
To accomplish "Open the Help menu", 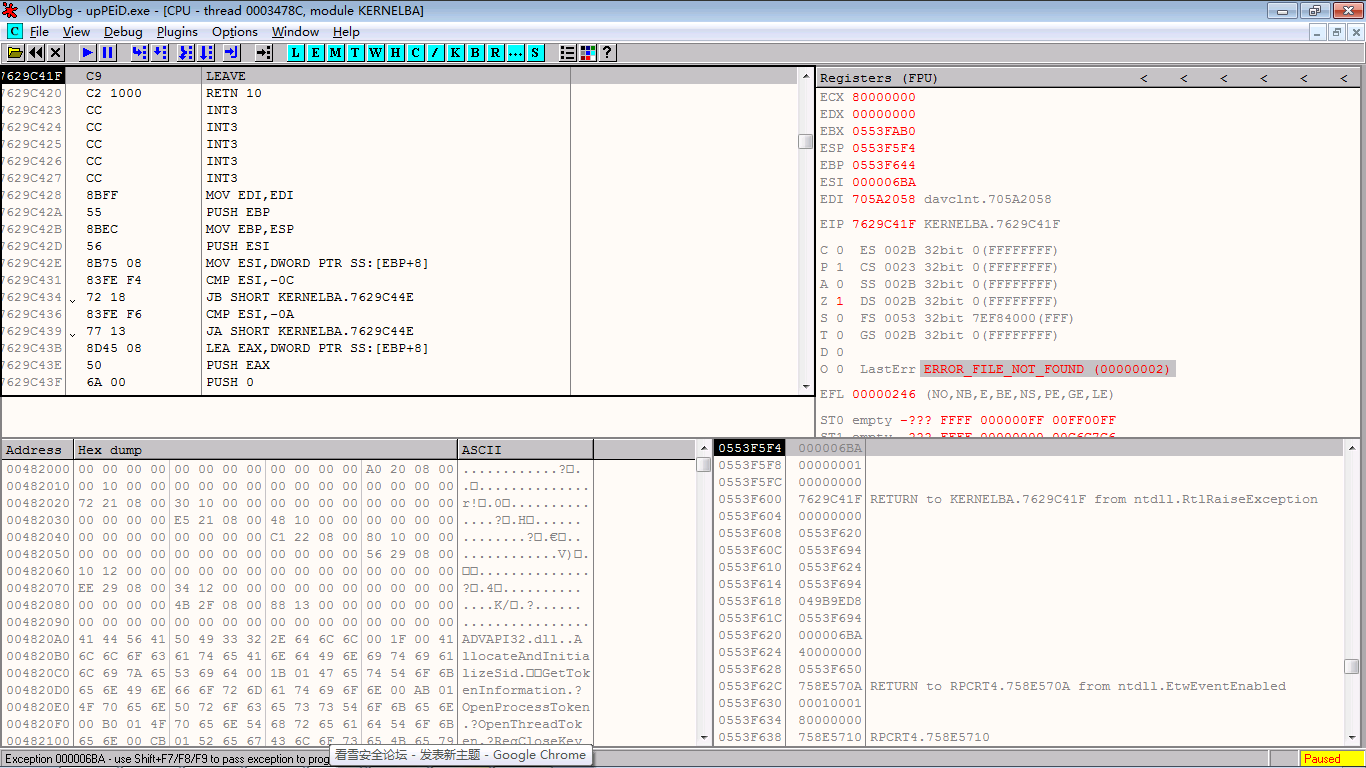I will tap(346, 32).
